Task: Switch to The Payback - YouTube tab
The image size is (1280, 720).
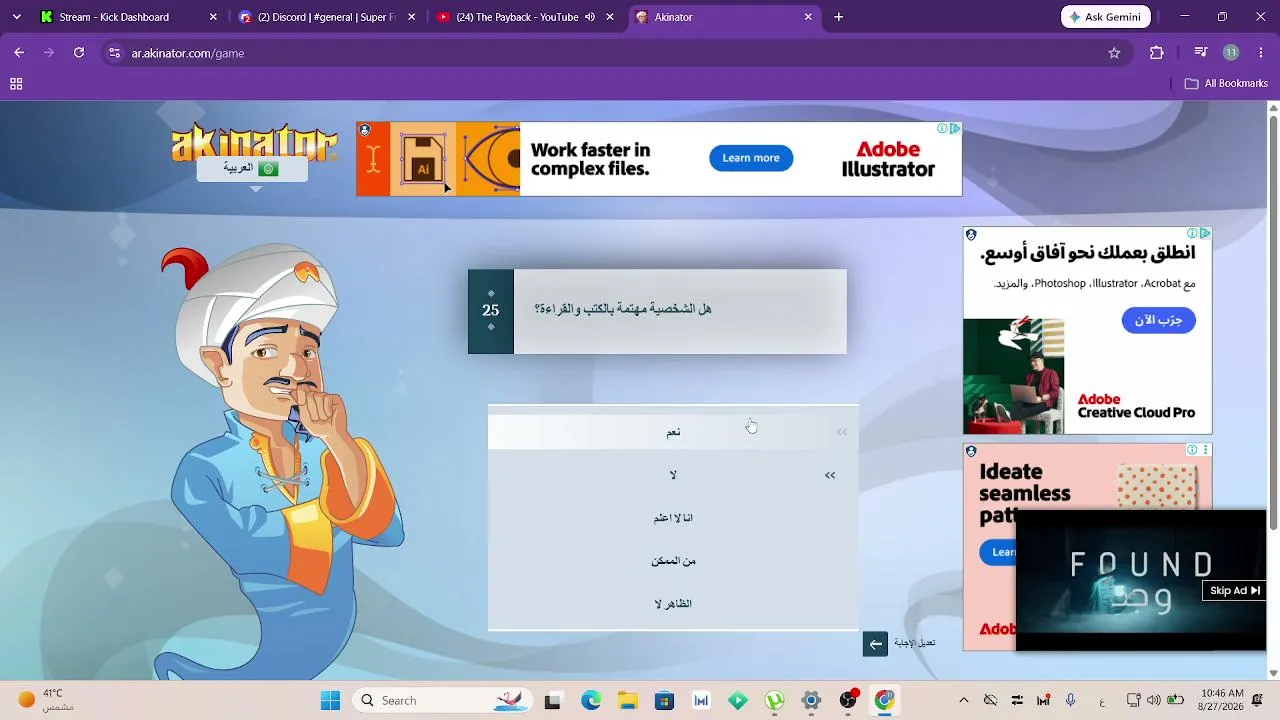Action: pos(526,17)
